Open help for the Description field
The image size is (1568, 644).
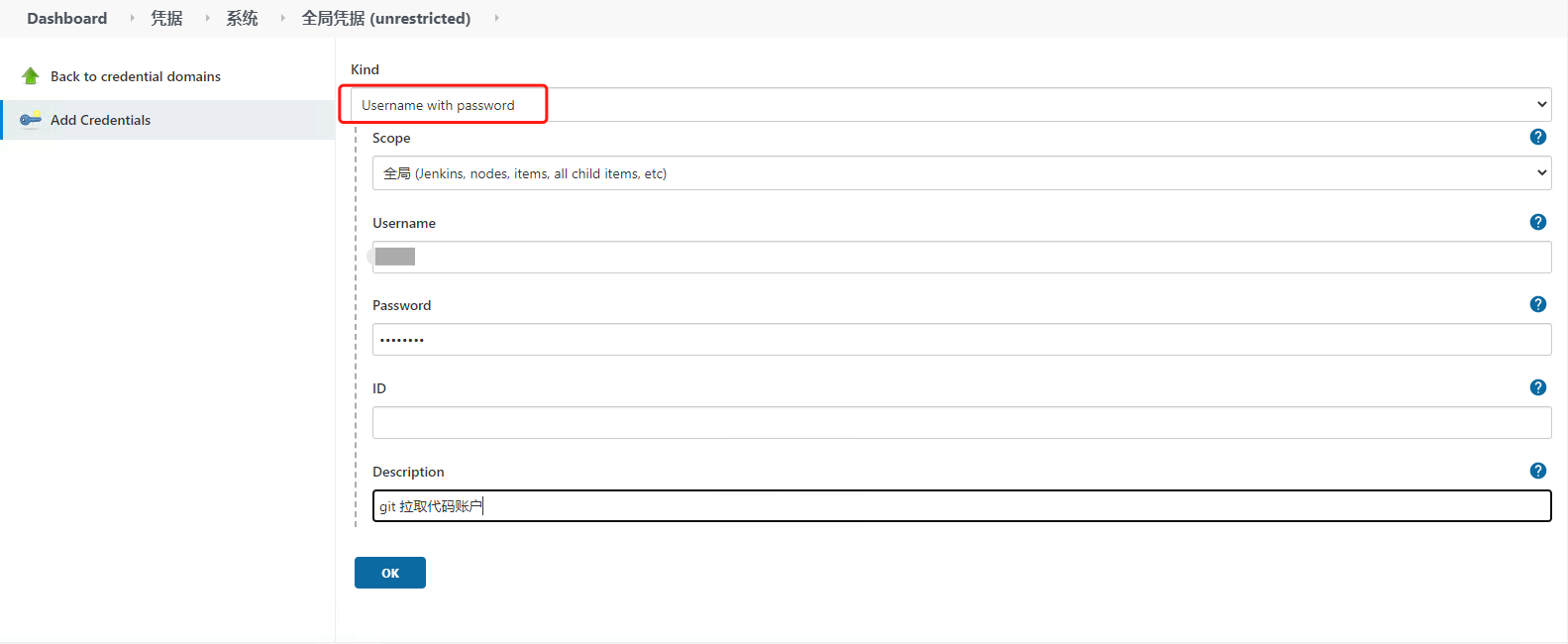(1538, 471)
